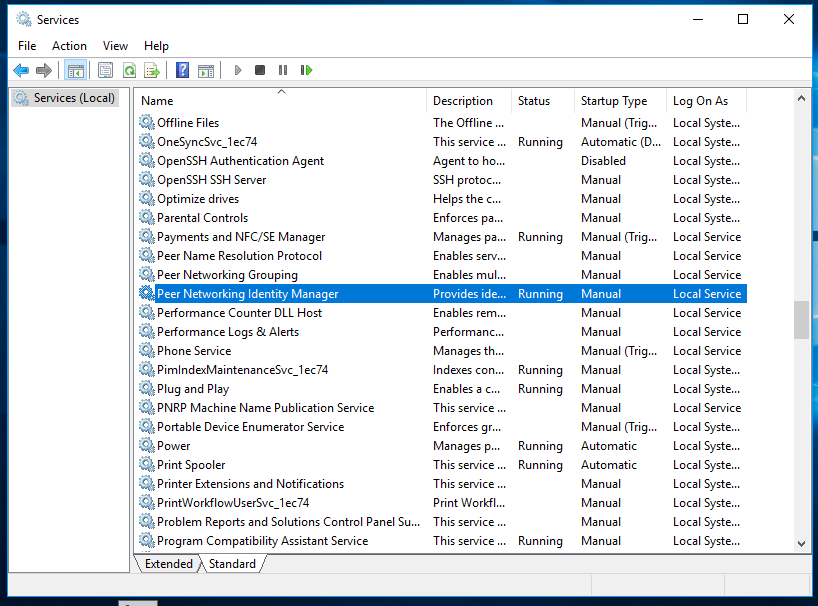
Task: Click the Export List toolbar icon
Action: 152,70
